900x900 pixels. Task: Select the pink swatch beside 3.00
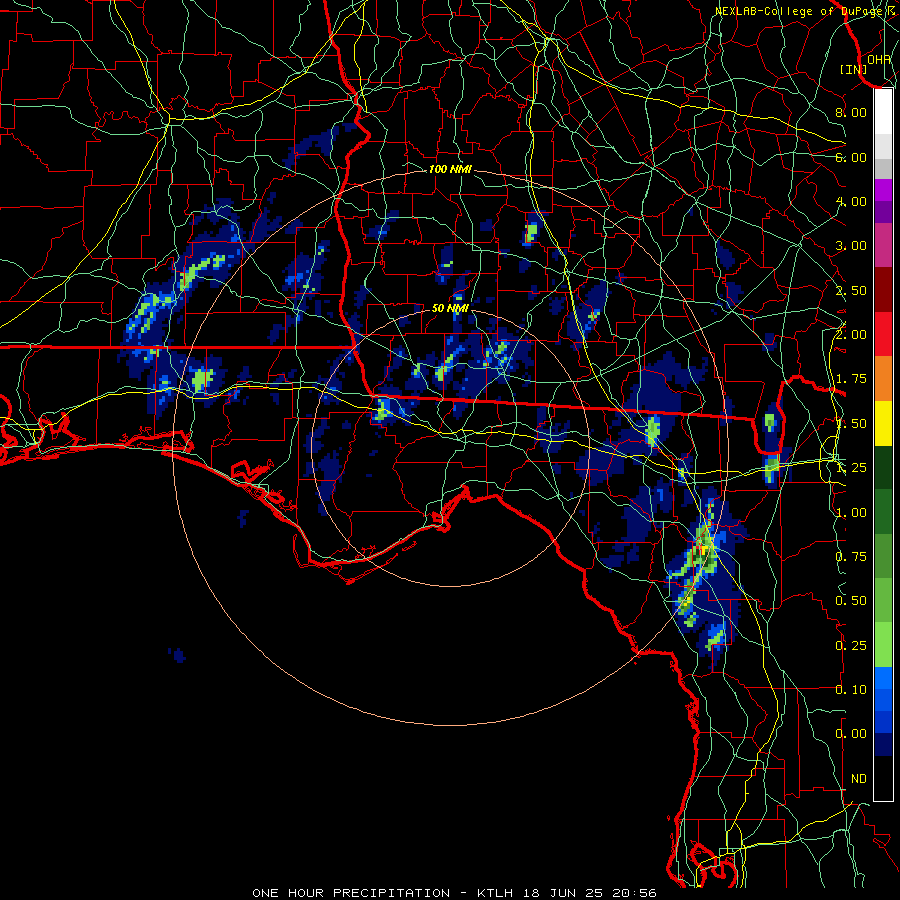point(883,246)
